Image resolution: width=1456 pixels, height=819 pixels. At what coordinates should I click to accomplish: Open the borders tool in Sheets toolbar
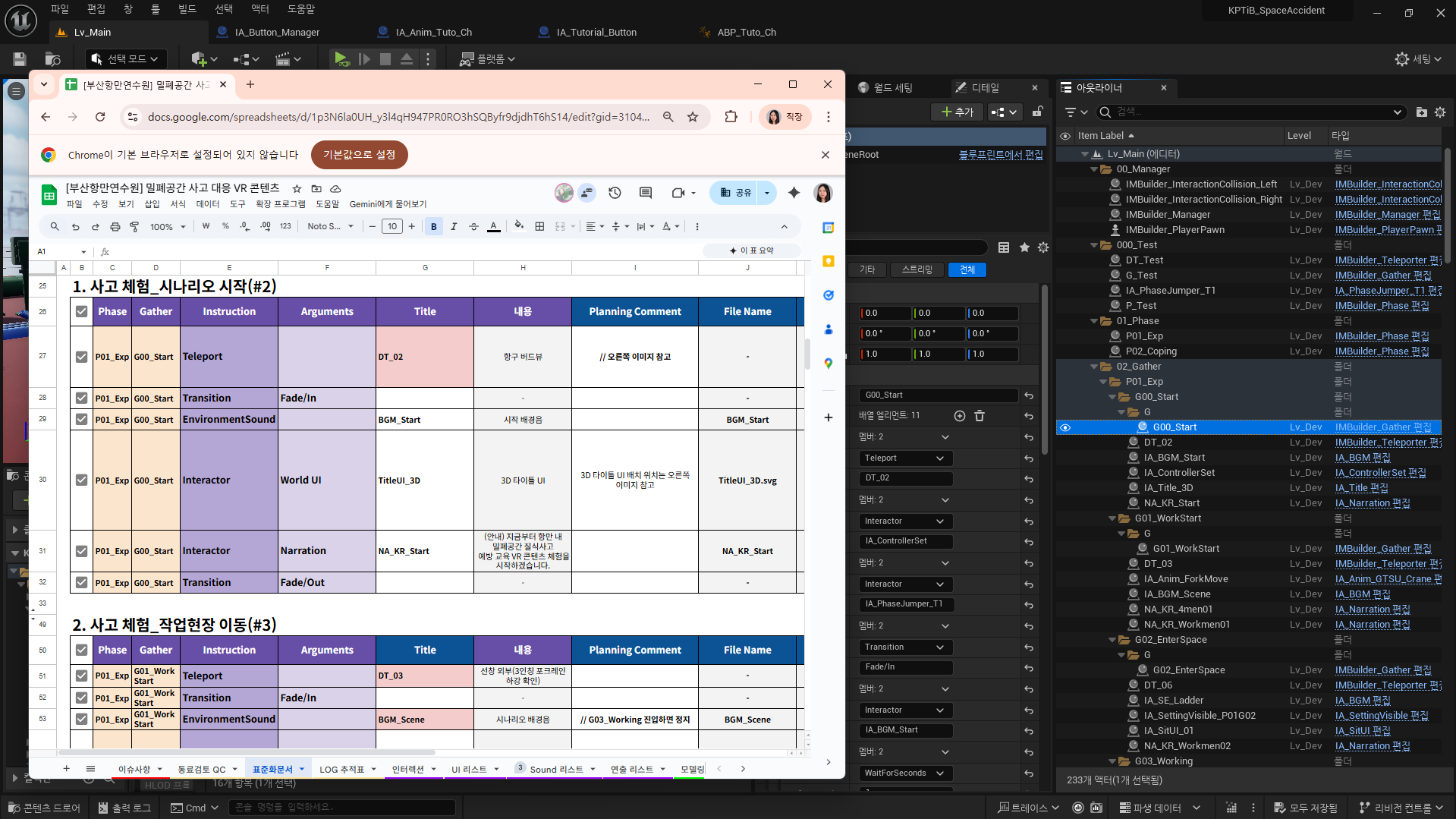539,226
